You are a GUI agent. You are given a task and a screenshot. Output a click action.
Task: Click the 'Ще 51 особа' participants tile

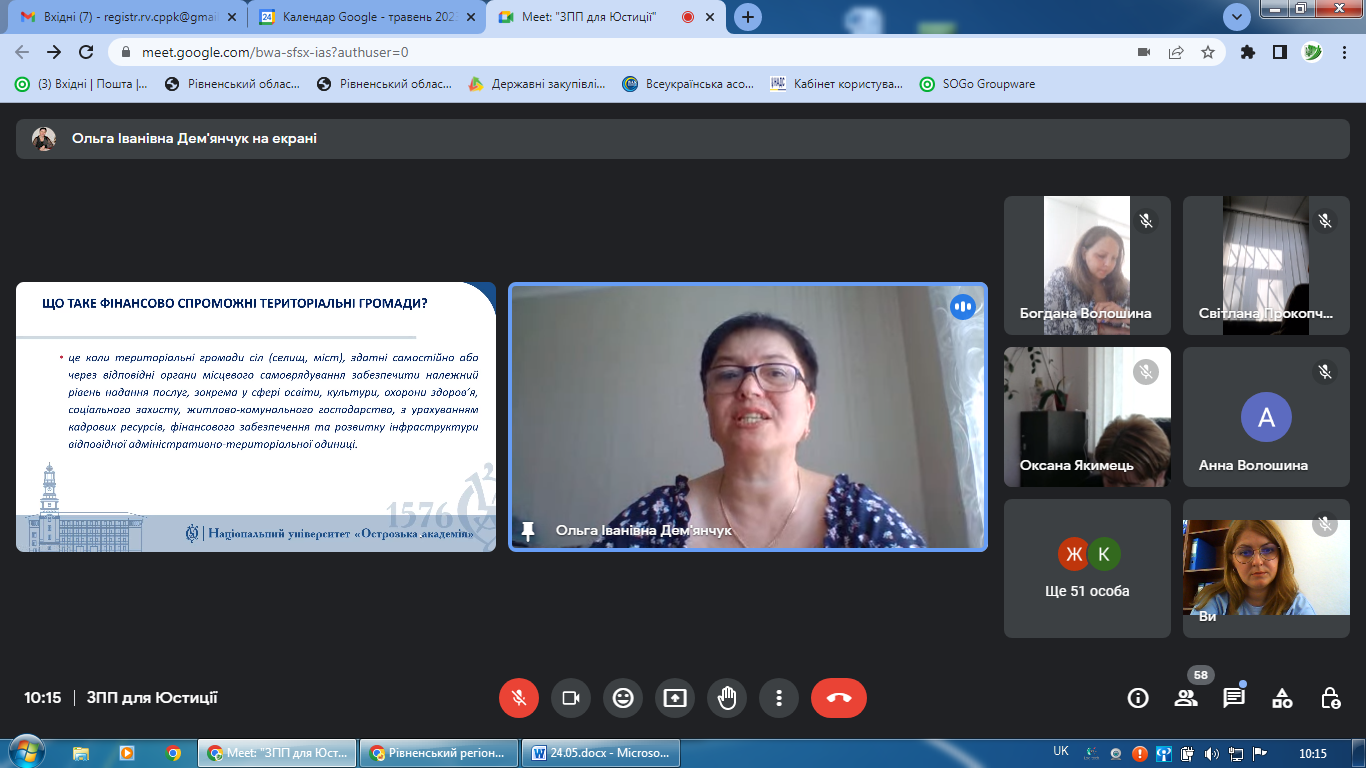1087,569
